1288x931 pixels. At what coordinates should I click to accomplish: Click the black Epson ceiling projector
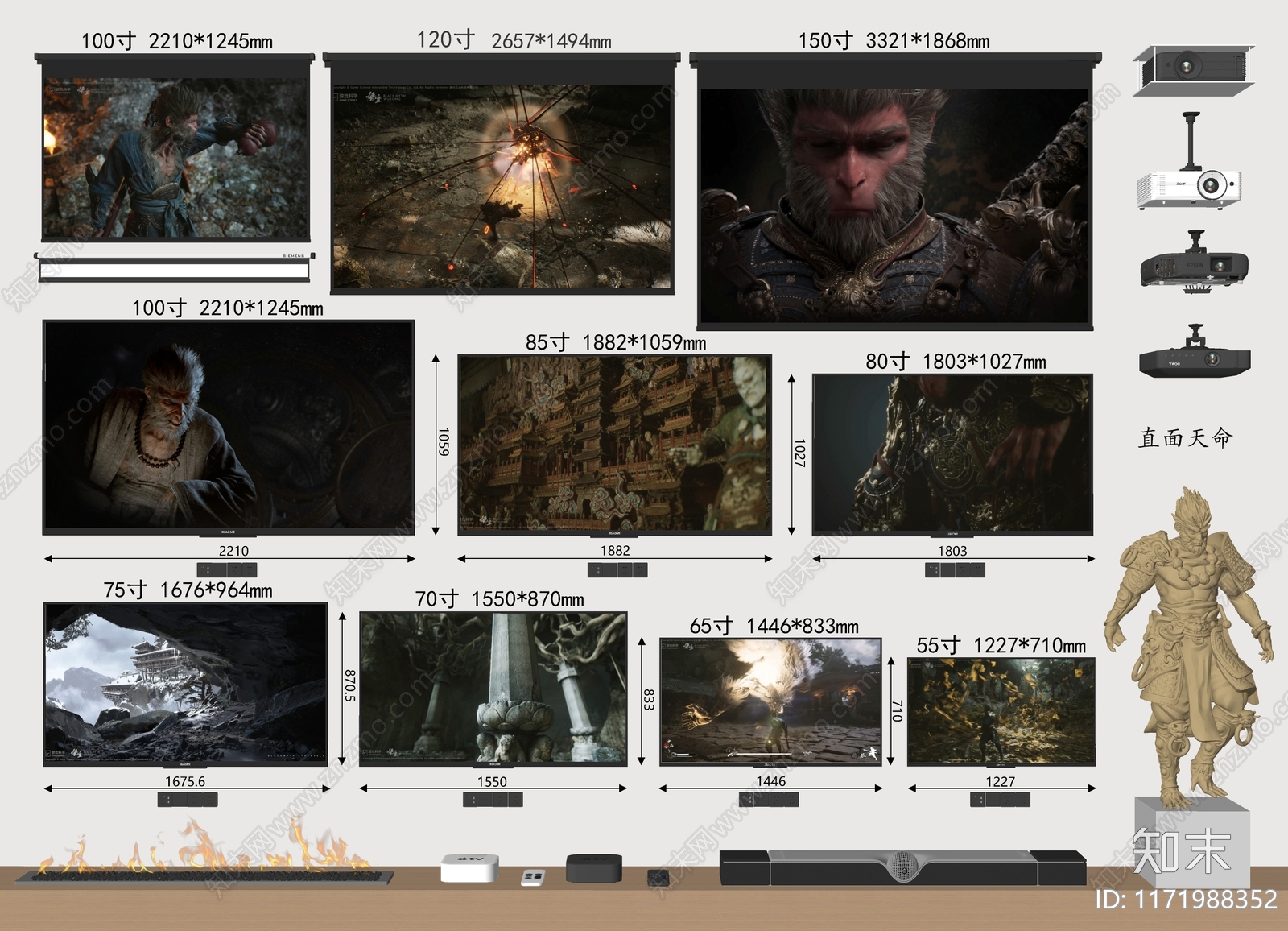(x=1195, y=261)
